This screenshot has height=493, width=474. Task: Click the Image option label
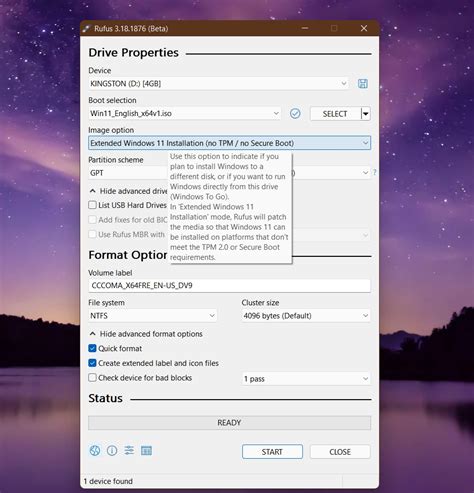coord(111,130)
